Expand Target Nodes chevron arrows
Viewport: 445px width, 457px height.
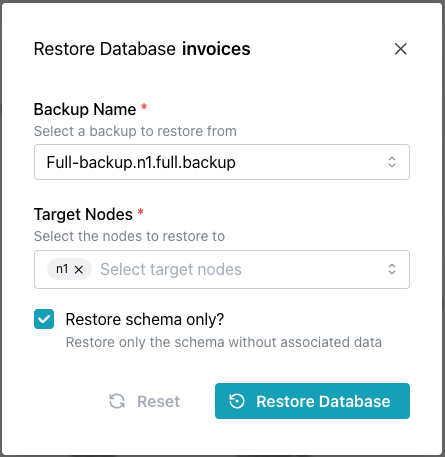pos(392,269)
